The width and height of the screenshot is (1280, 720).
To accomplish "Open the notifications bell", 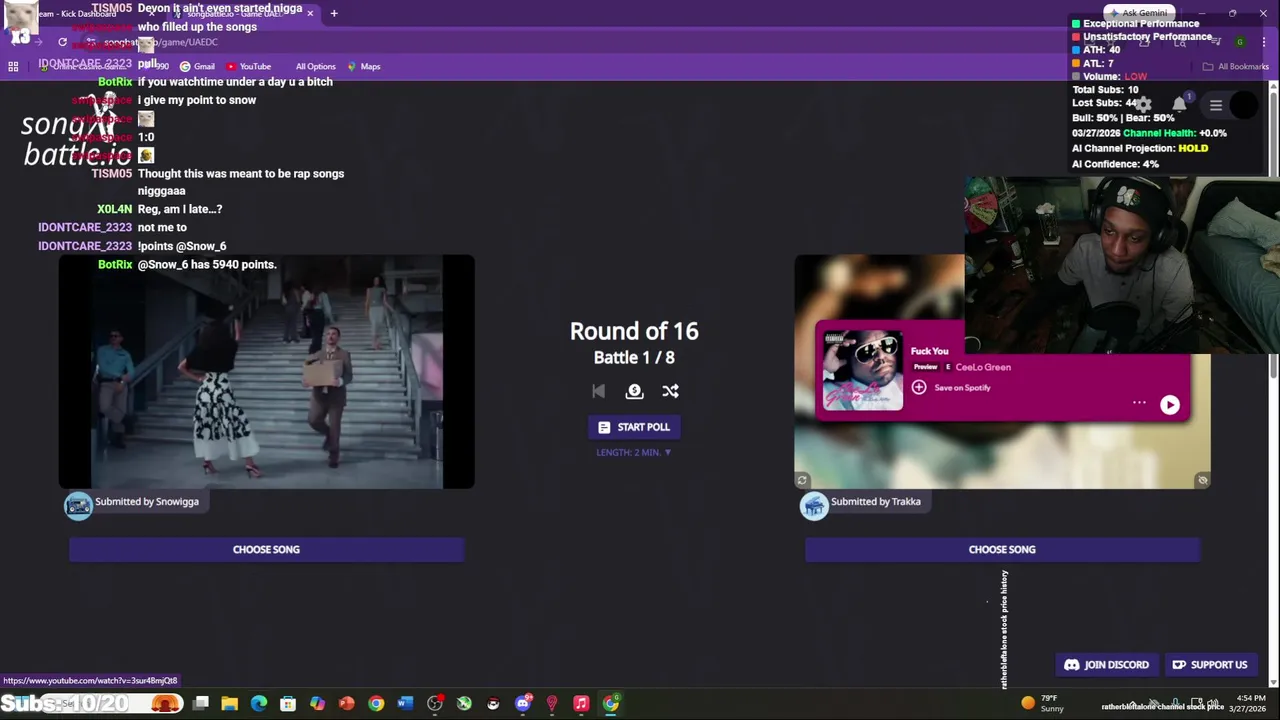I will pos(1180,104).
